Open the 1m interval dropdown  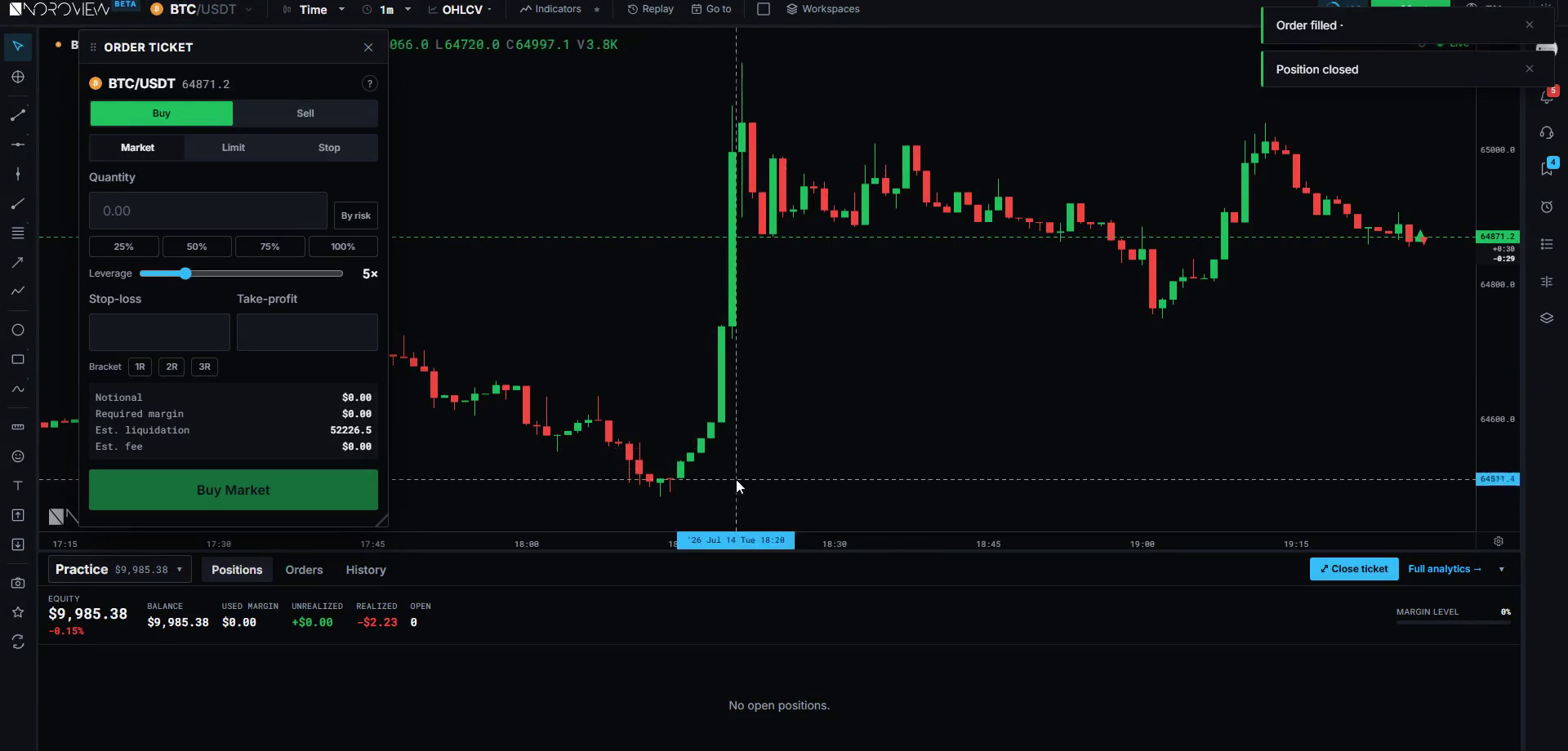(387, 9)
